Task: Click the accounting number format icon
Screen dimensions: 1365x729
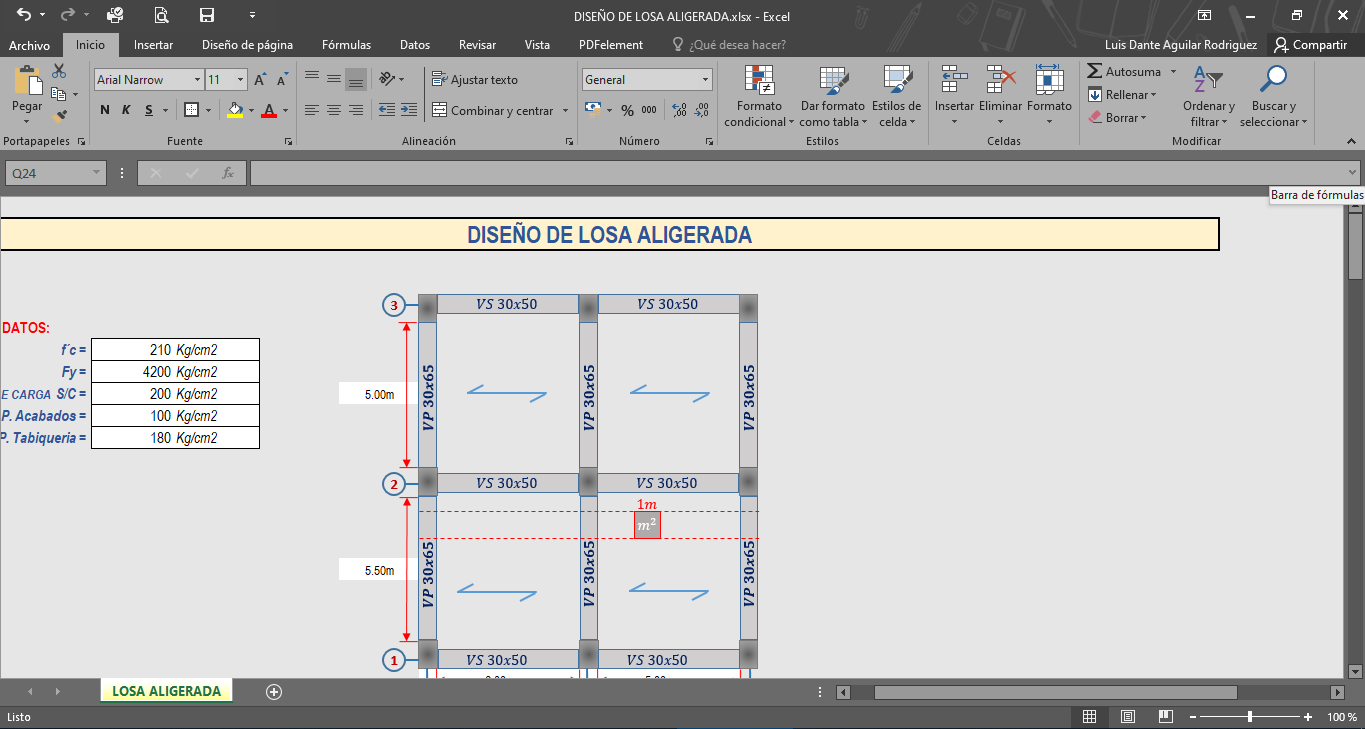Action: (x=592, y=110)
